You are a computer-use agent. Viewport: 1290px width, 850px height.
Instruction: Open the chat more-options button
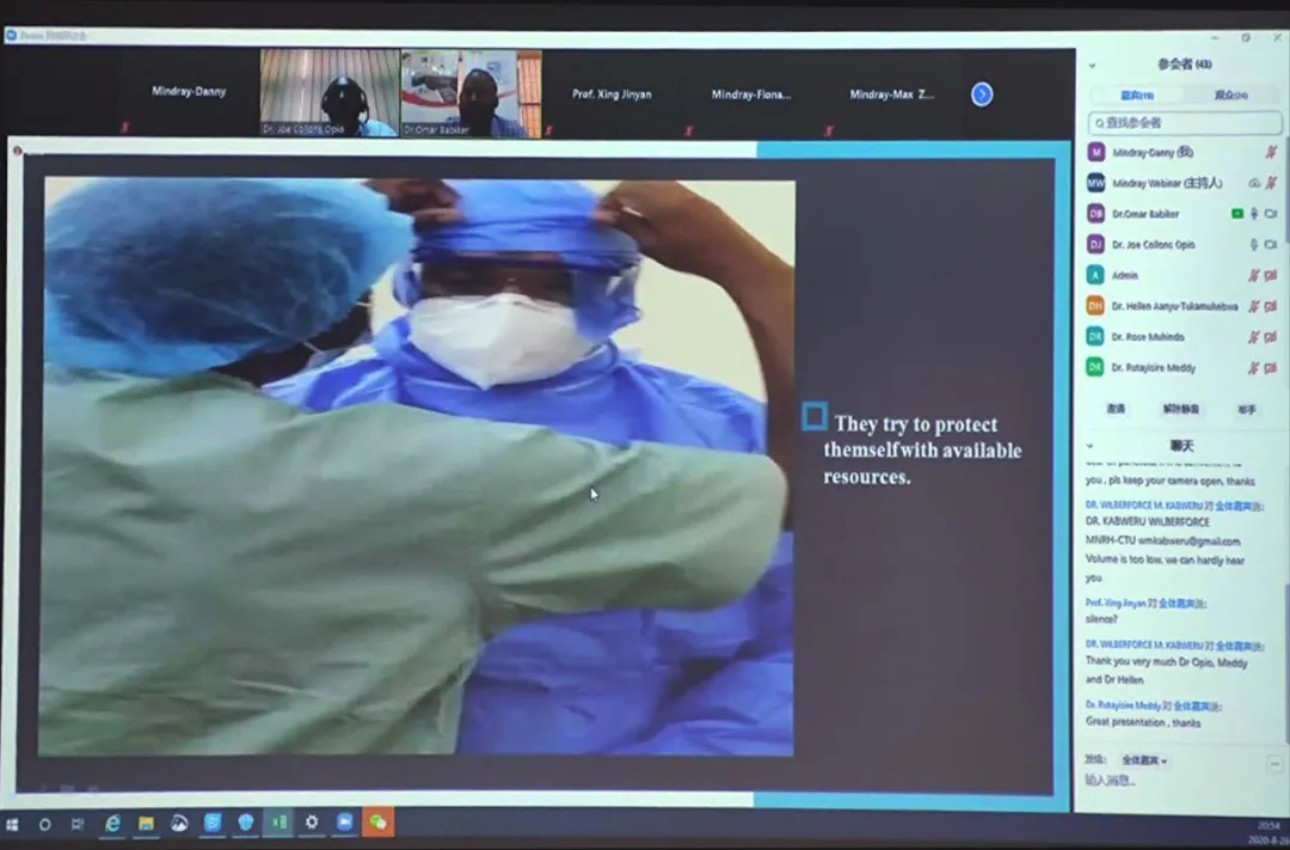[1275, 764]
